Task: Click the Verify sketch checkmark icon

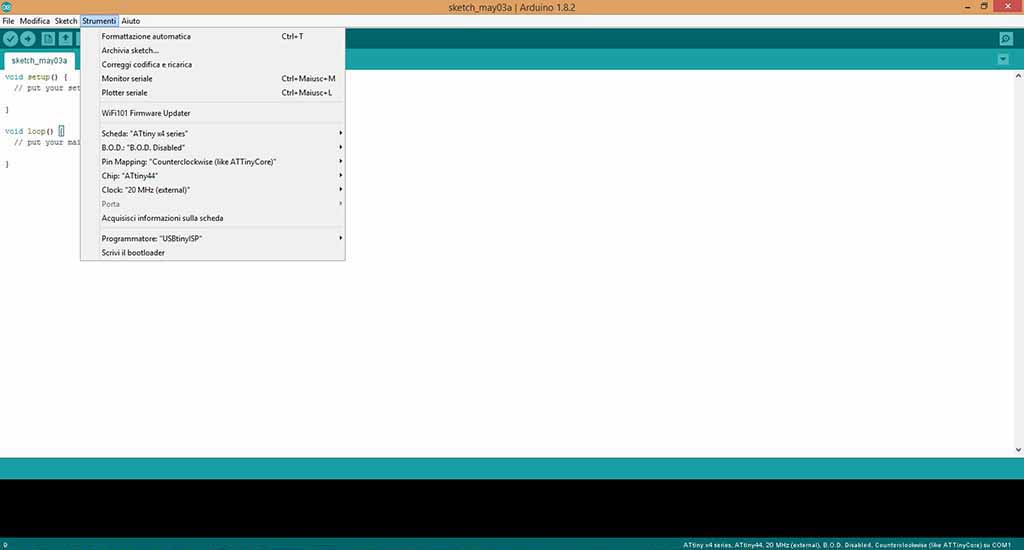Action: pos(10,39)
